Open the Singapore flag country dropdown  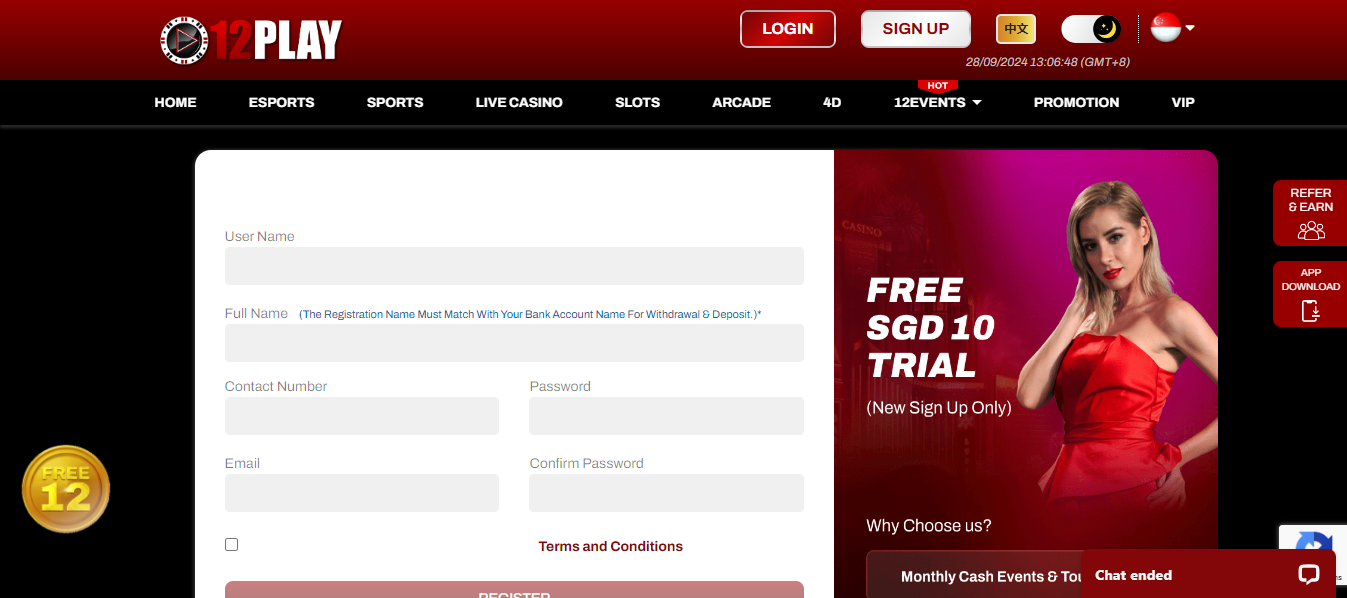[1173, 28]
